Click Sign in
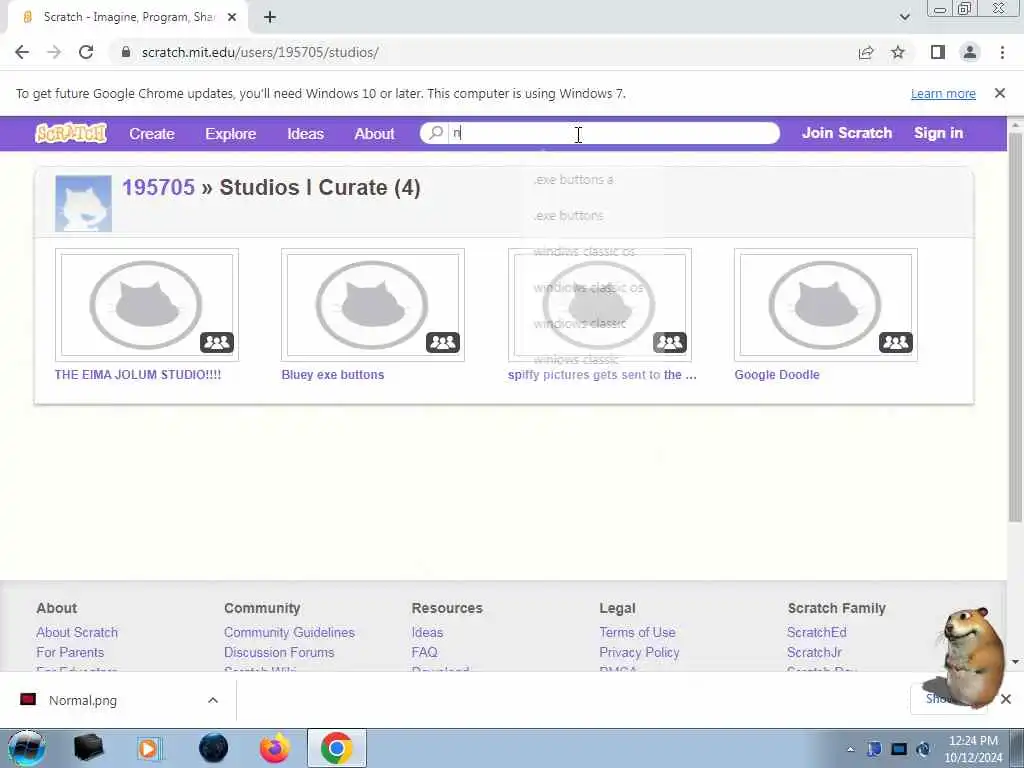The image size is (1024, 768). pos(938,133)
